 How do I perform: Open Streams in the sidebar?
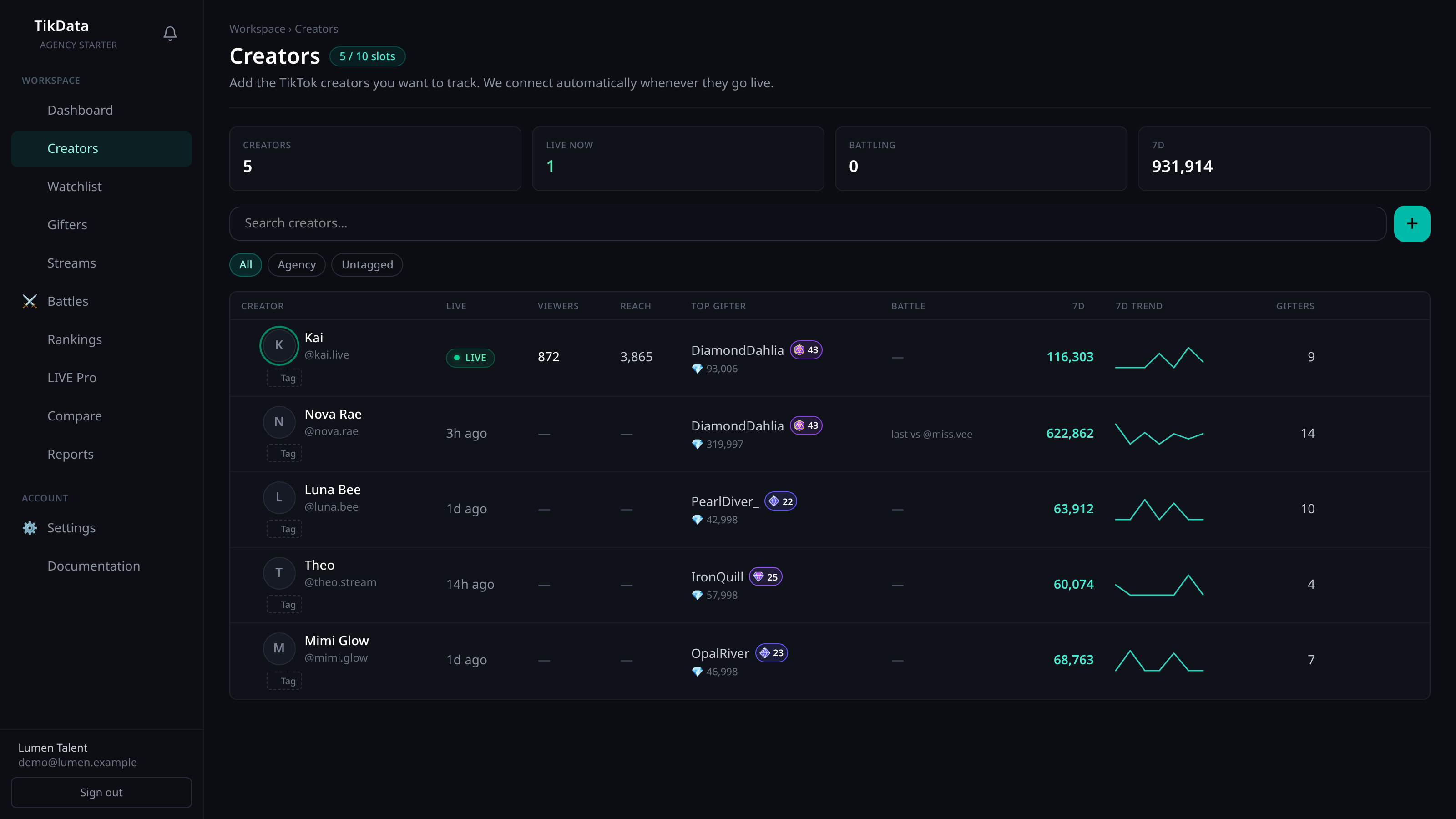coord(101,263)
